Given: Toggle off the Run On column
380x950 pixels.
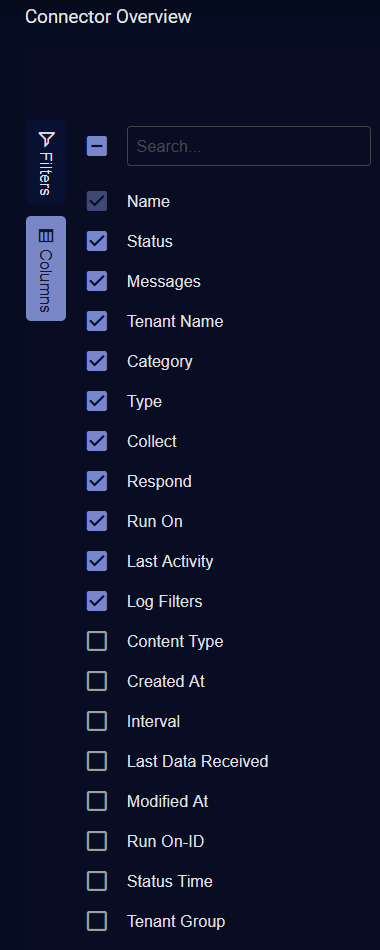Looking at the screenshot, I should pos(97,521).
